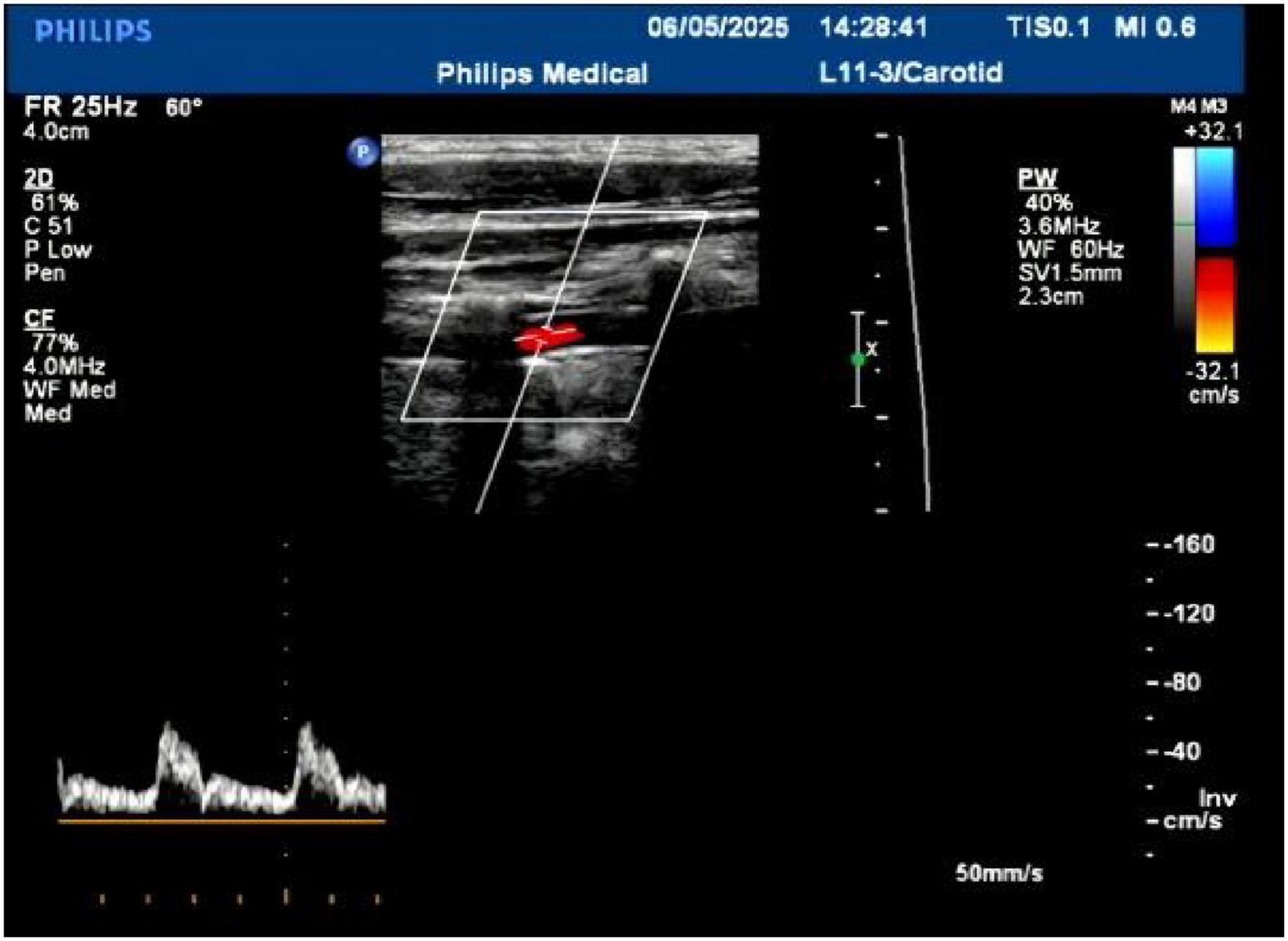The height and width of the screenshot is (941, 1288).
Task: Open the CF settings label
Action: click(38, 318)
